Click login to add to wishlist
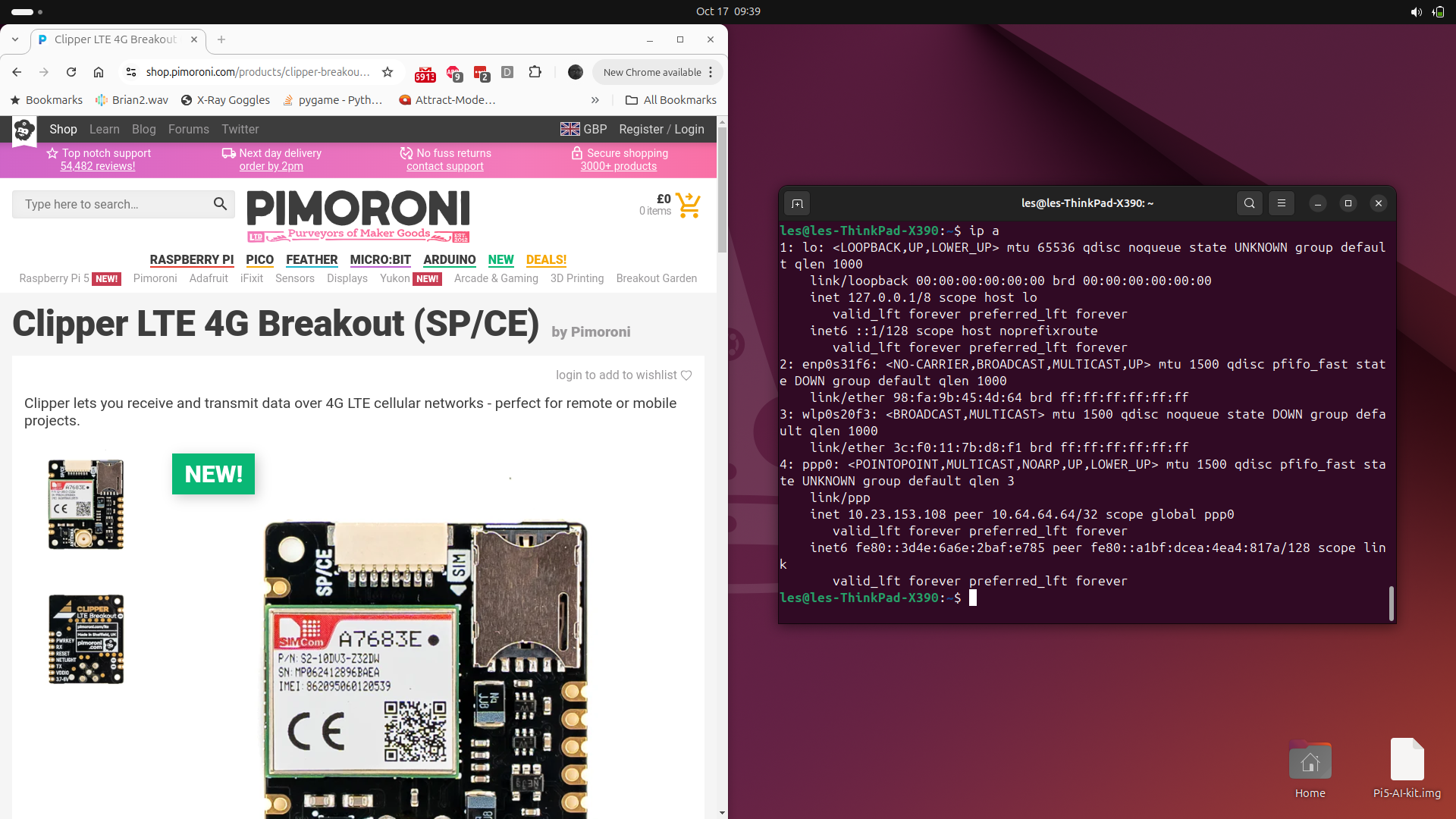This screenshot has width=1456, height=819. point(617,375)
